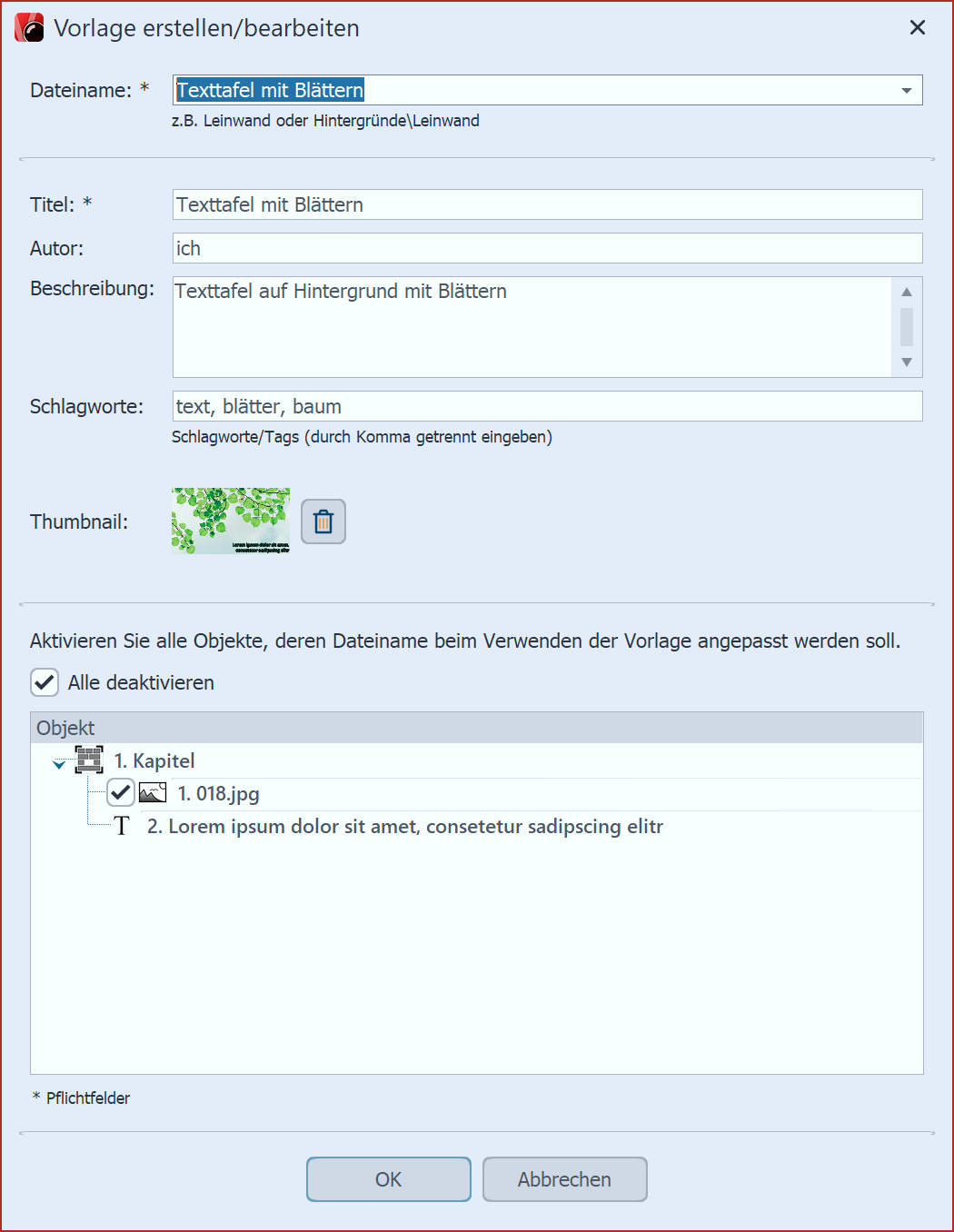Close the Vorlage erstellen/bearbeiten dialog

click(x=918, y=28)
